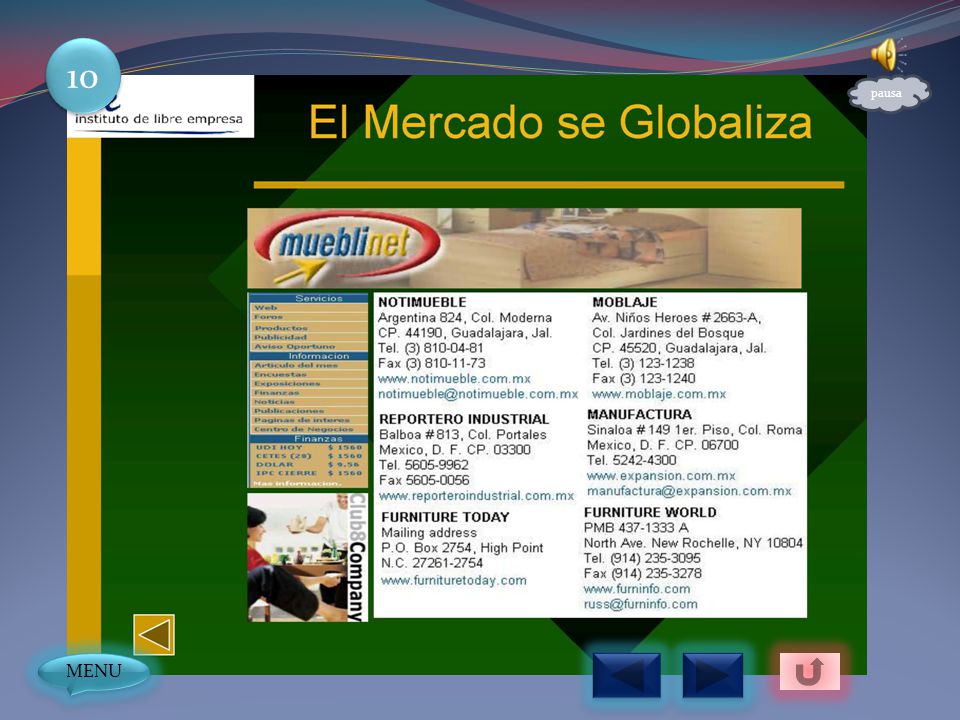The width and height of the screenshot is (960, 720).
Task: Click the Tel. (3) 810-04-81 line
Action: 430,348
